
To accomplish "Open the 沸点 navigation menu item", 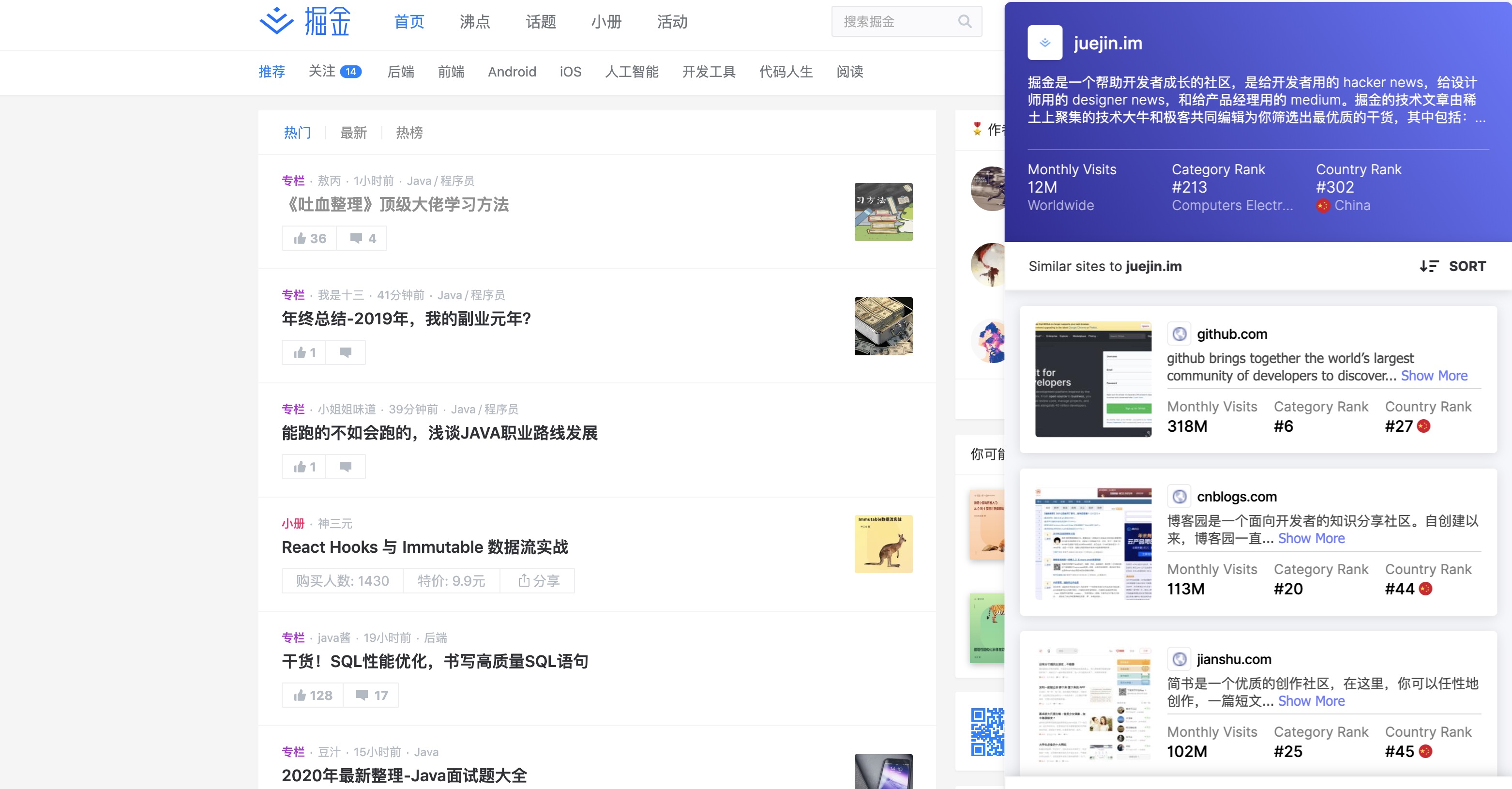I will pyautogui.click(x=474, y=22).
